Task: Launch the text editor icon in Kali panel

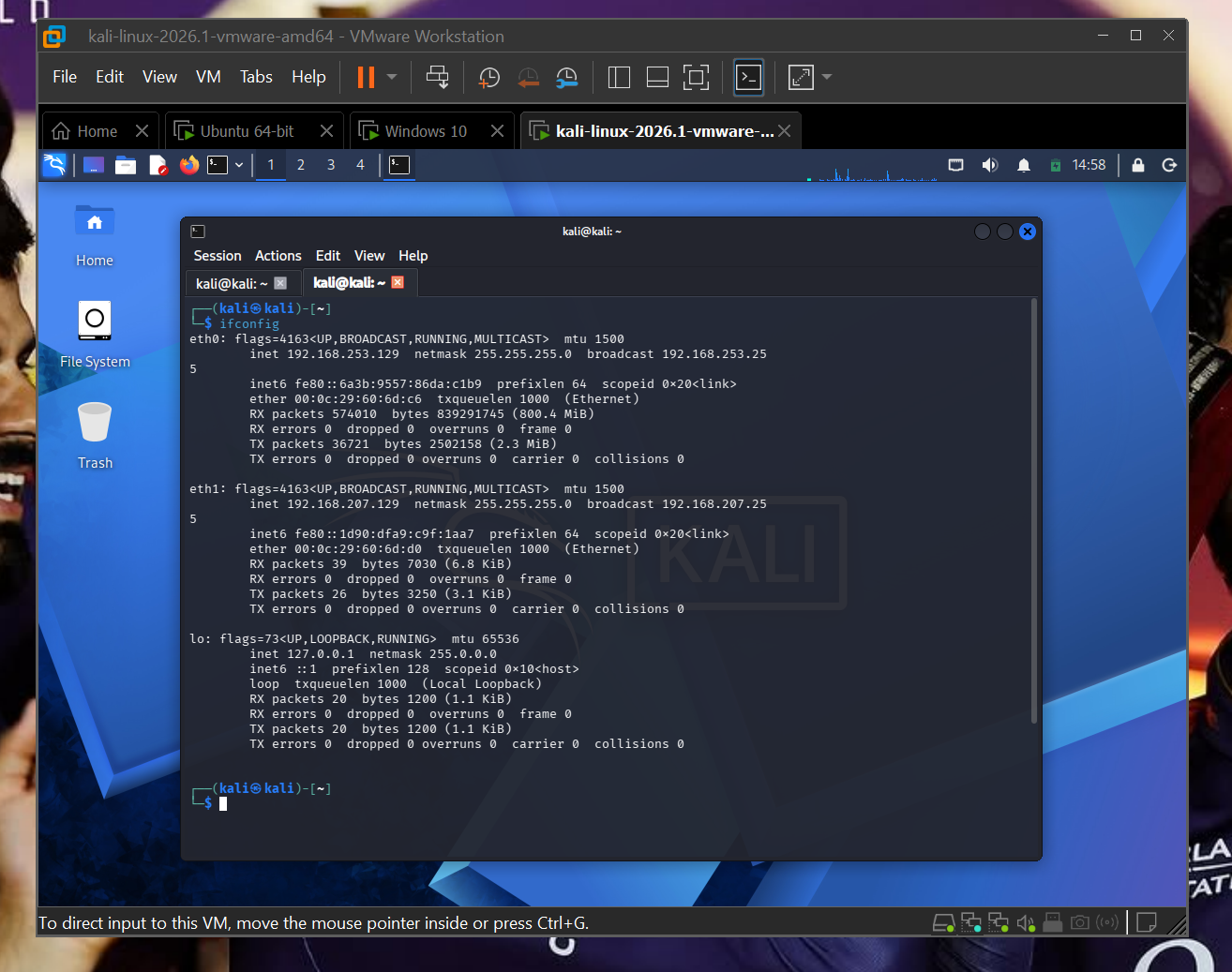Action: tap(158, 165)
